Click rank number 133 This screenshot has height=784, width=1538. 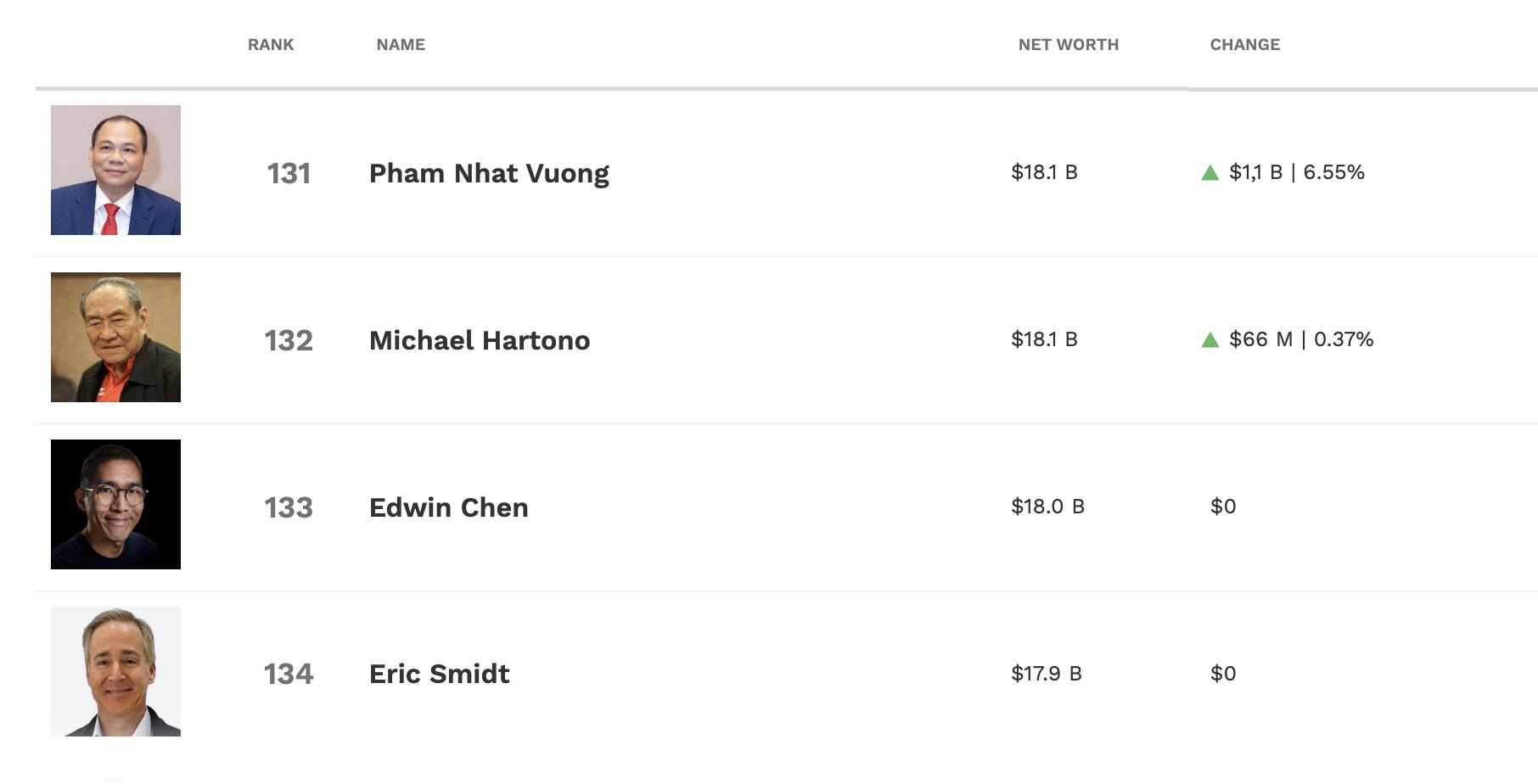click(x=289, y=507)
